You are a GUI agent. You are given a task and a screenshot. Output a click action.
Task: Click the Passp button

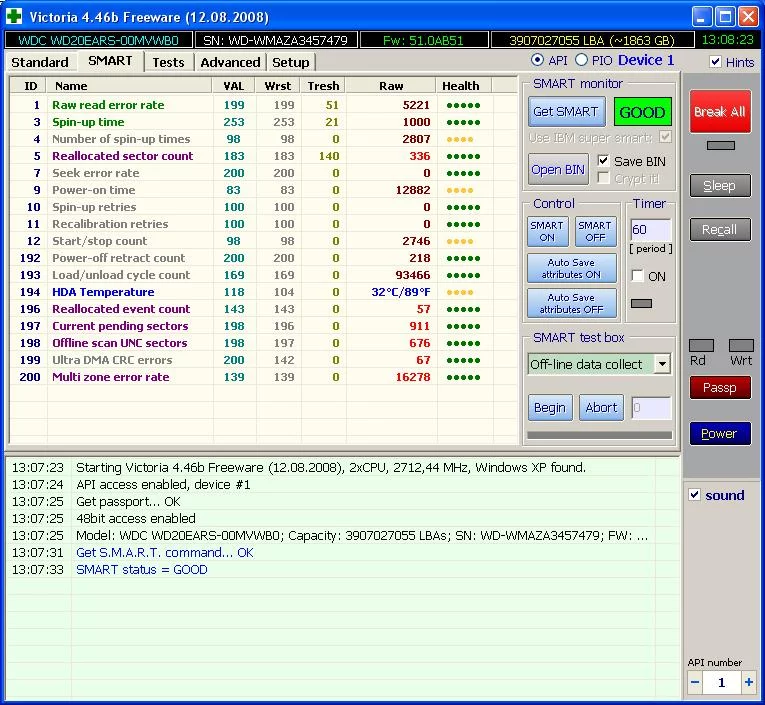tap(719, 388)
